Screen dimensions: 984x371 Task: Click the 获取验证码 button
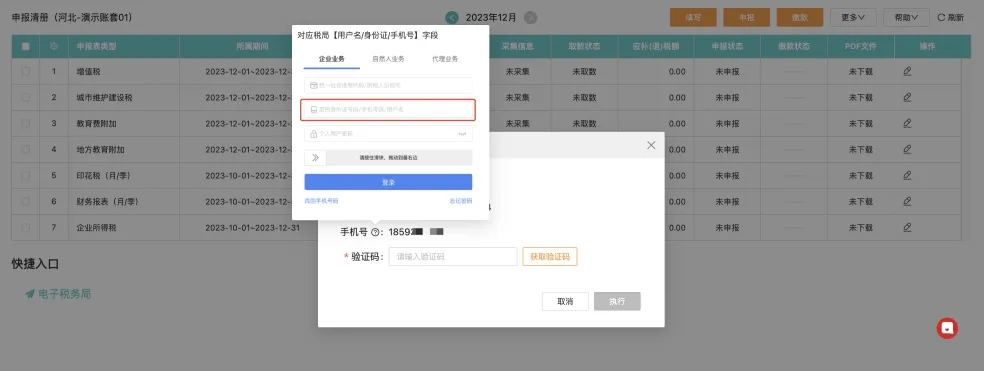point(550,257)
